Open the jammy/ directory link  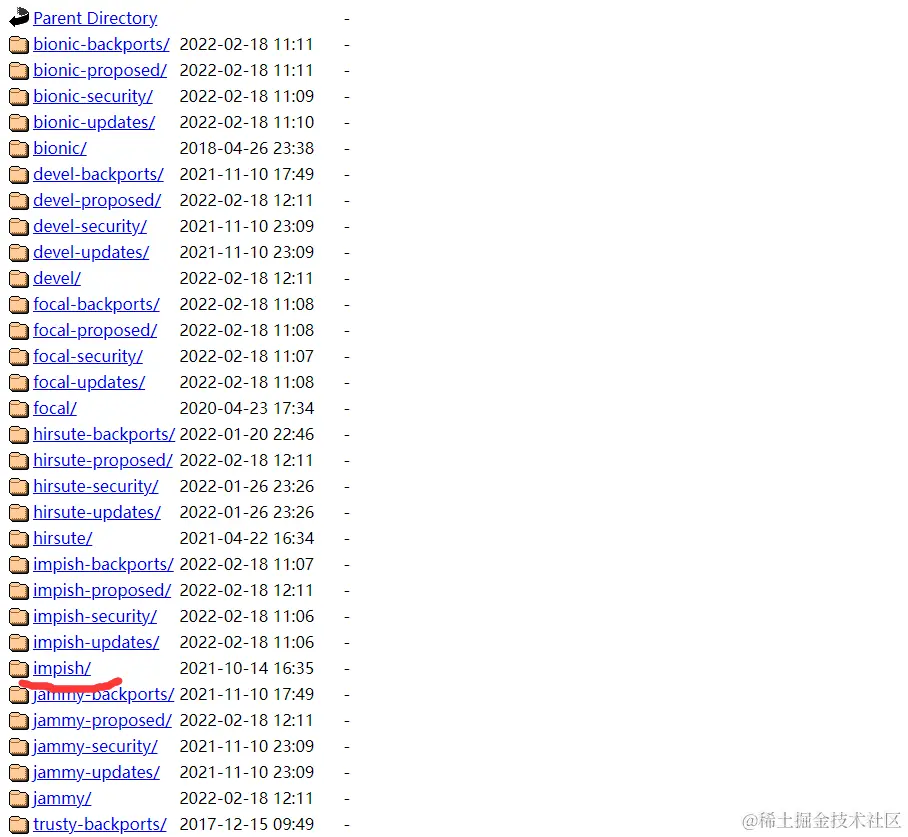pyautogui.click(x=62, y=799)
